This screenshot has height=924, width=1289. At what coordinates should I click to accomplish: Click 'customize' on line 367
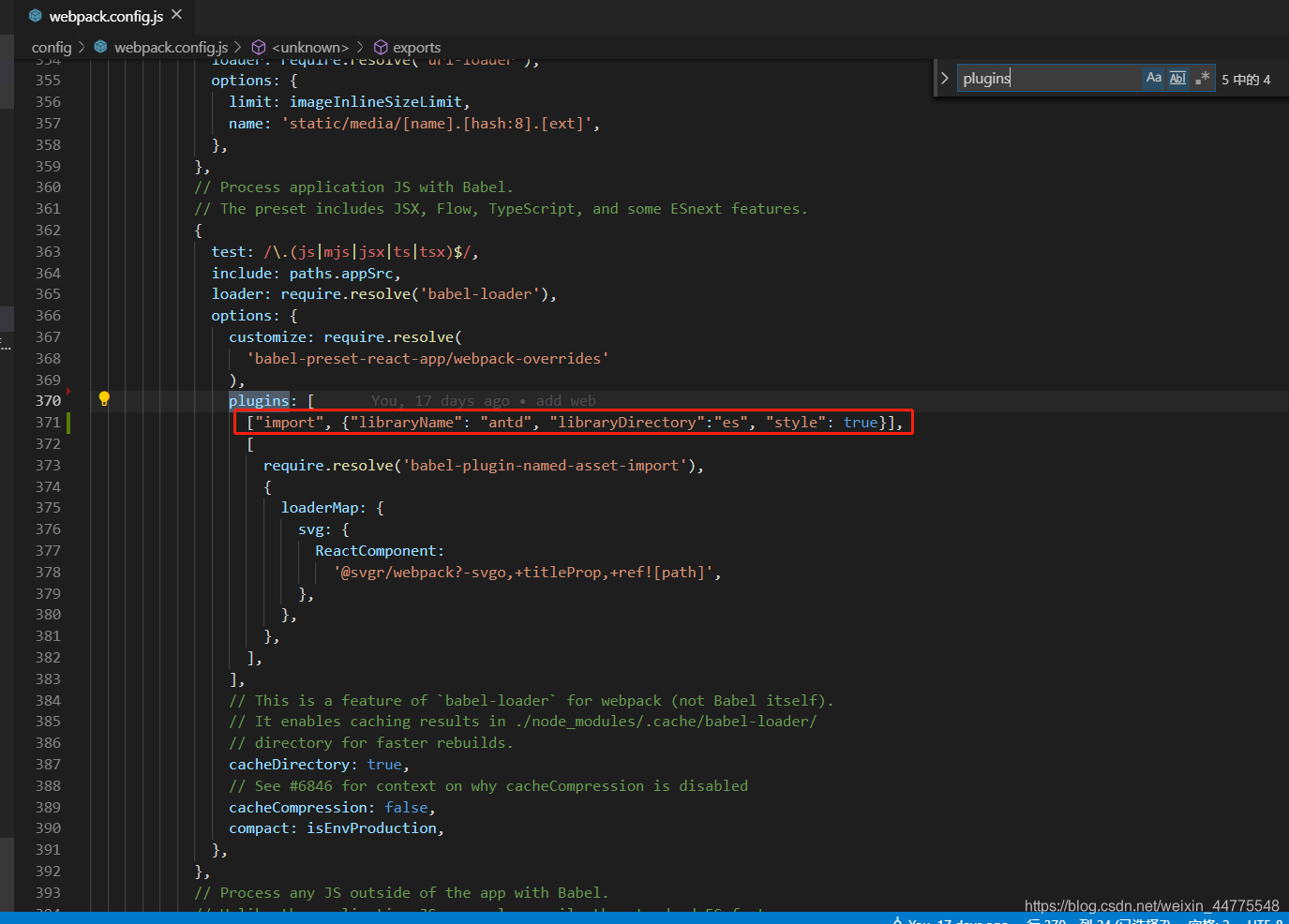click(267, 336)
